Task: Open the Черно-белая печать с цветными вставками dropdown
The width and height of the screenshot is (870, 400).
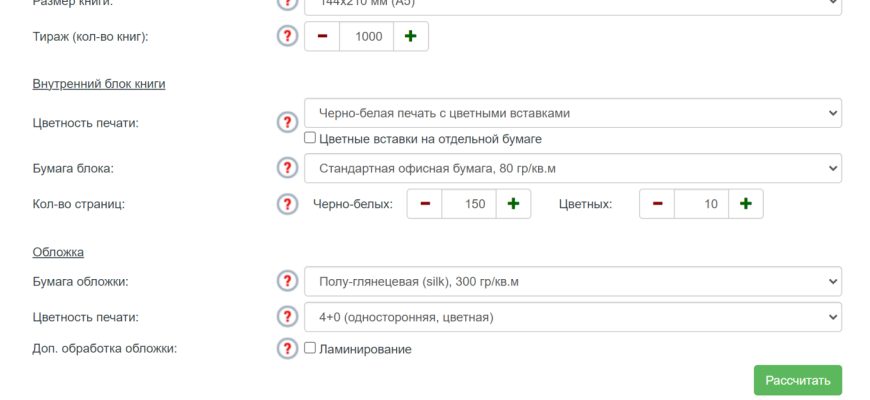Action: (x=572, y=113)
